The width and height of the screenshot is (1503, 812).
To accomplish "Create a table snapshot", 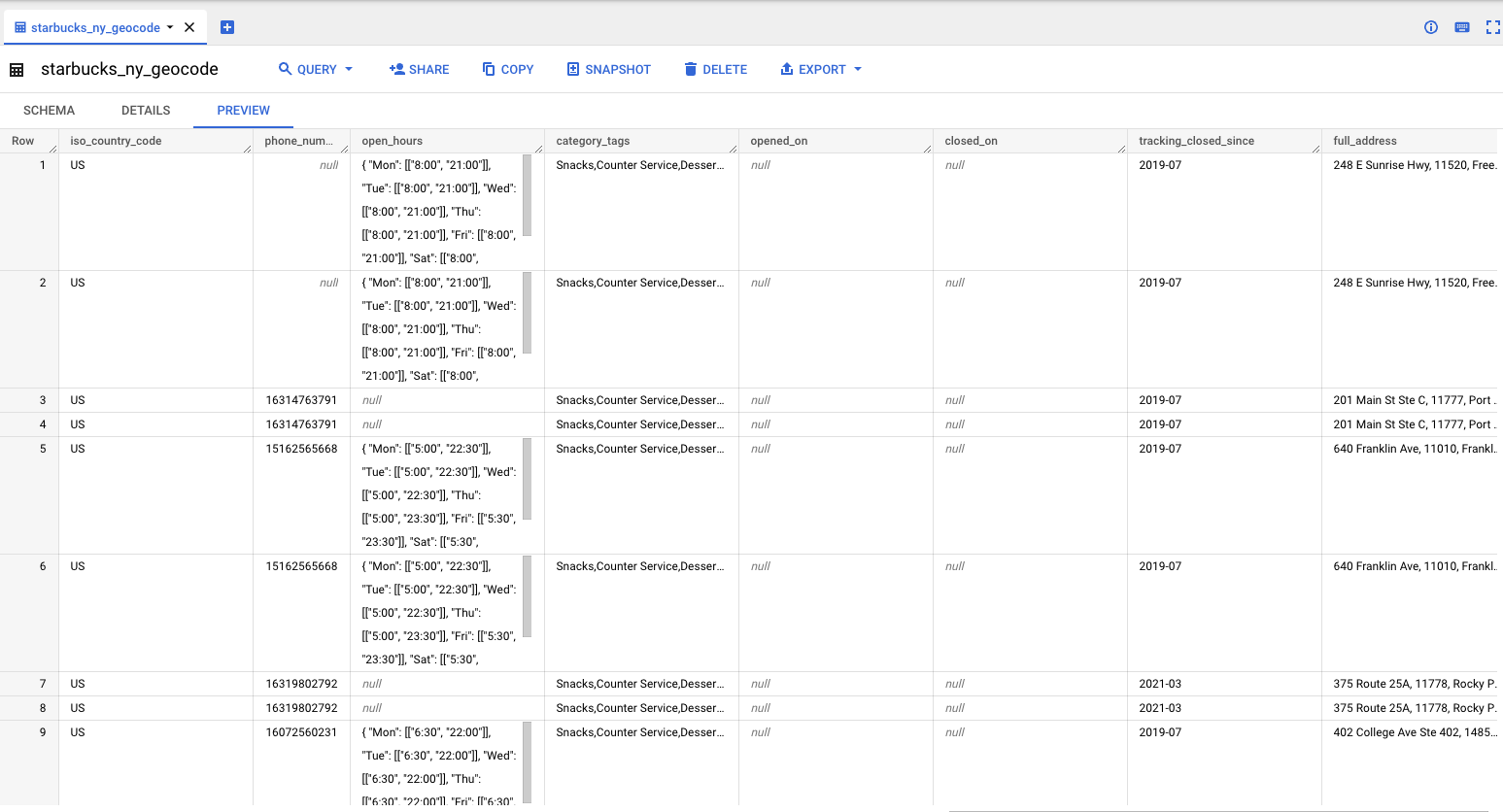I will [608, 70].
